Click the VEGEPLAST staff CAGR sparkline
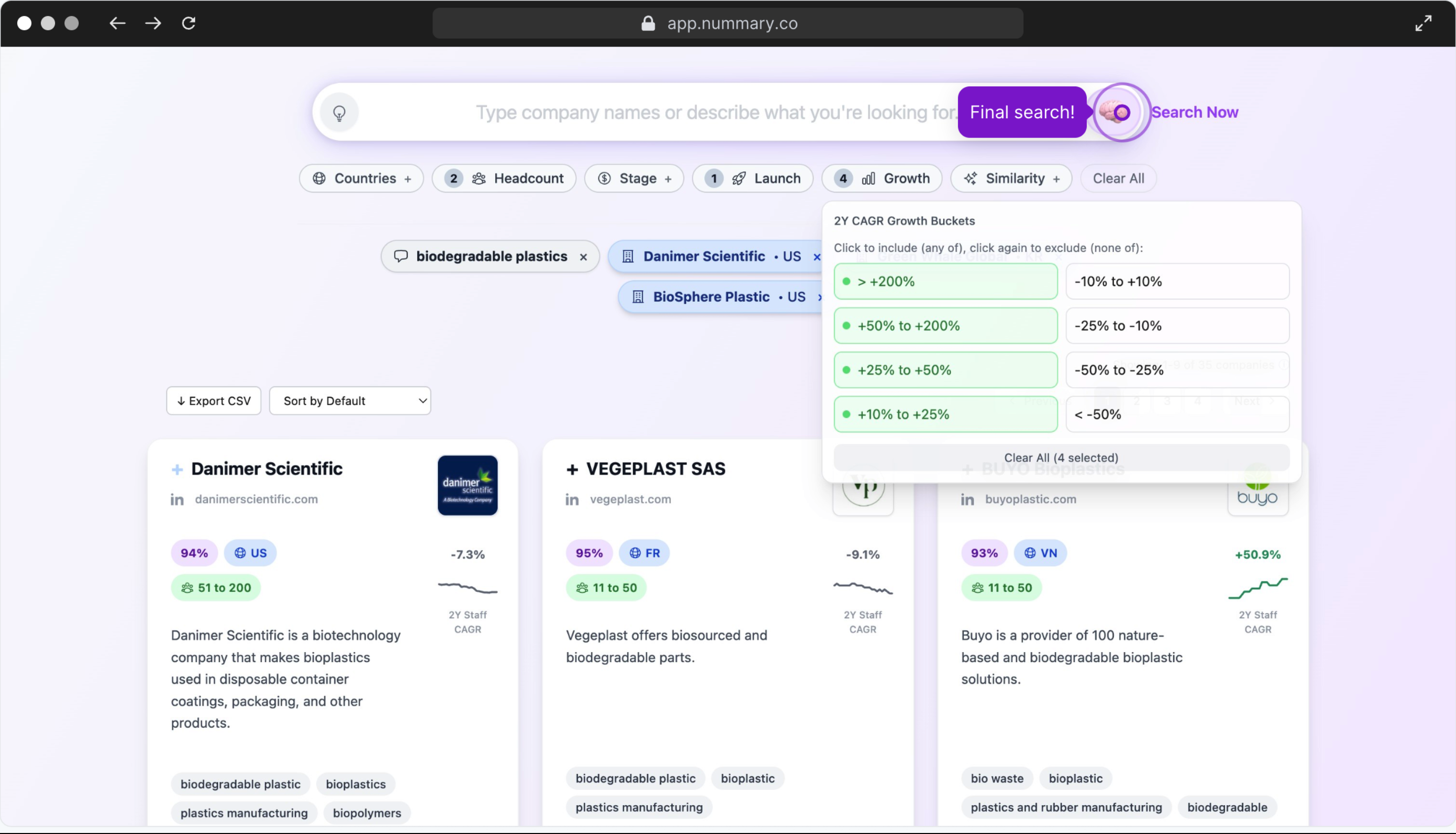The image size is (1456, 834). pyautogui.click(x=862, y=588)
